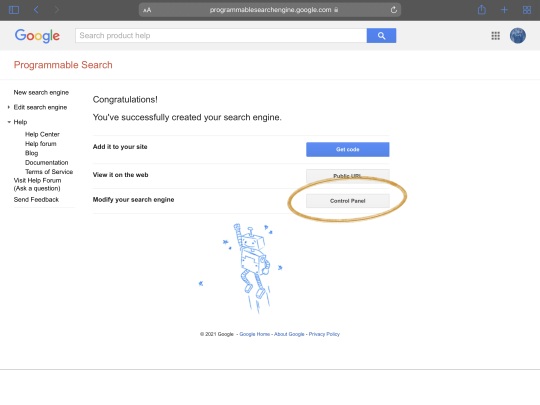Toggle the Safari sidebar icon

(x=14, y=10)
